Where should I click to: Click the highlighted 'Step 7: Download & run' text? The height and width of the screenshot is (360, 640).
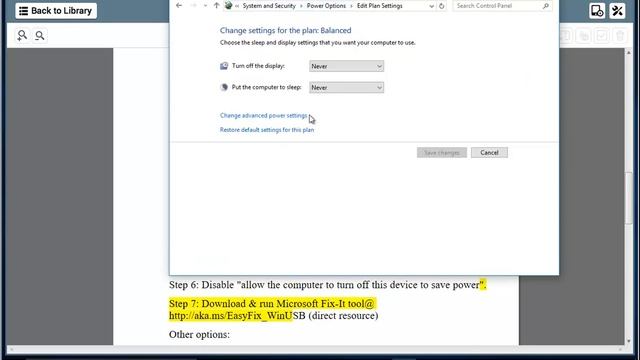coord(271,304)
